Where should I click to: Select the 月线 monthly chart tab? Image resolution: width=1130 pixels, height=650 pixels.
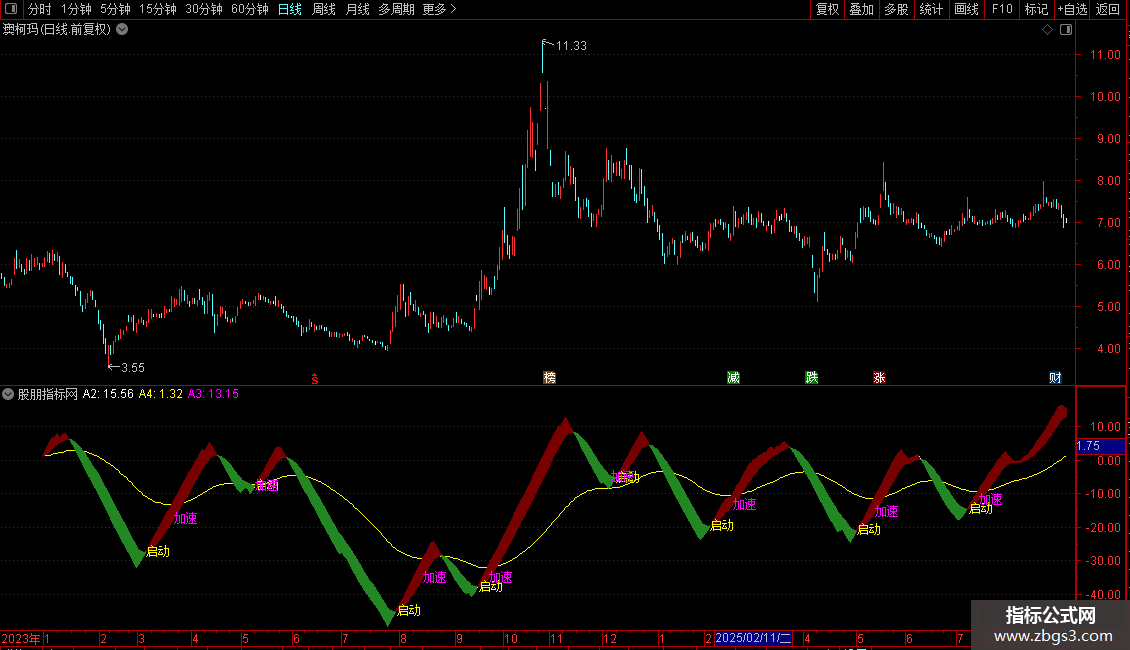357,9
